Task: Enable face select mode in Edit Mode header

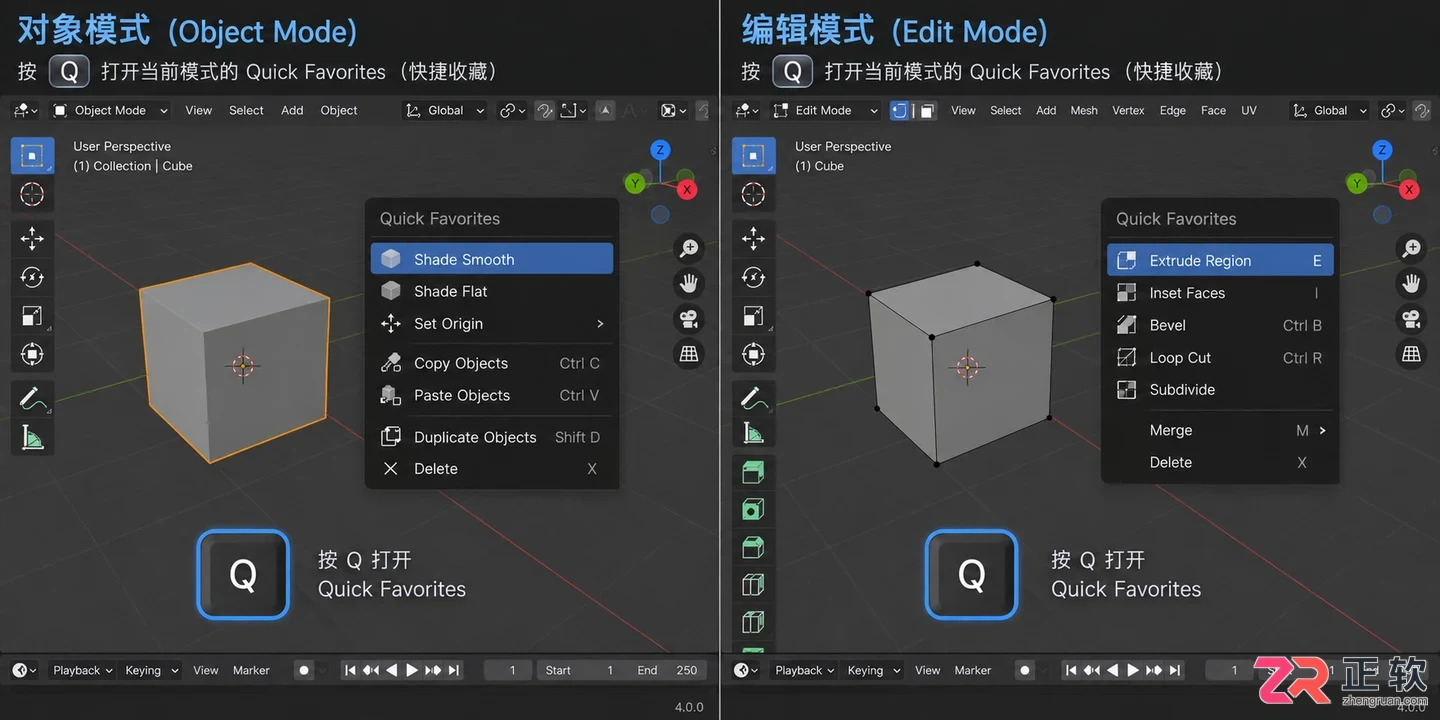Action: (x=927, y=110)
